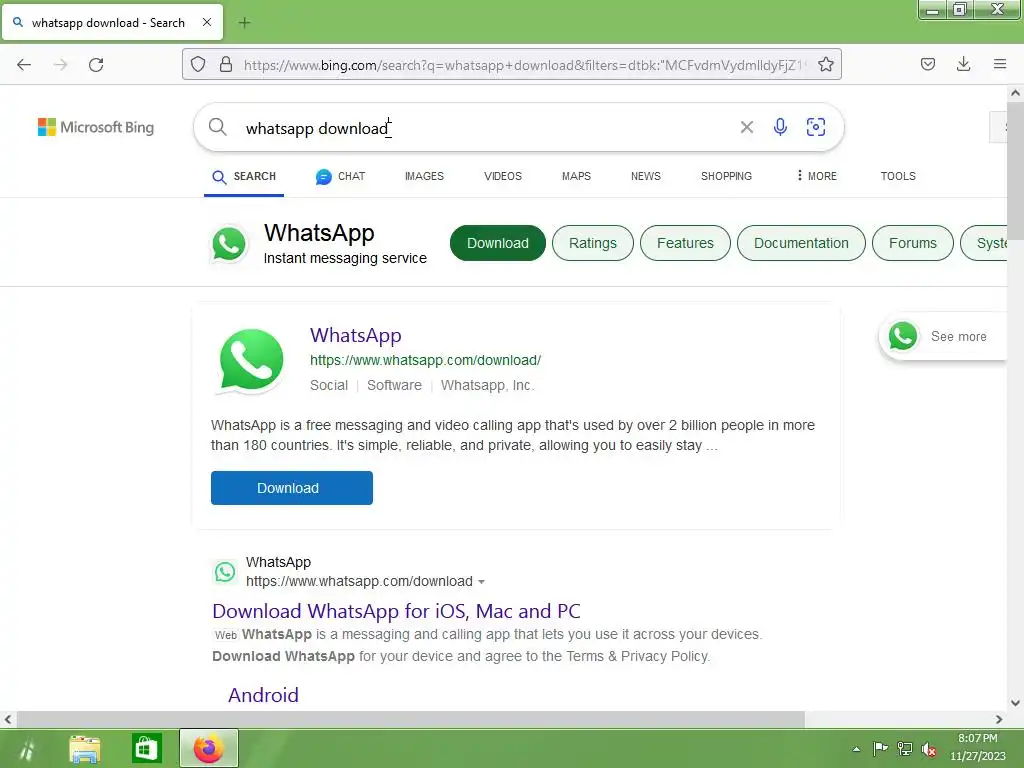Screen dimensions: 1024x768
Task: Click 'Social' category text in the card
Action: tap(328, 385)
